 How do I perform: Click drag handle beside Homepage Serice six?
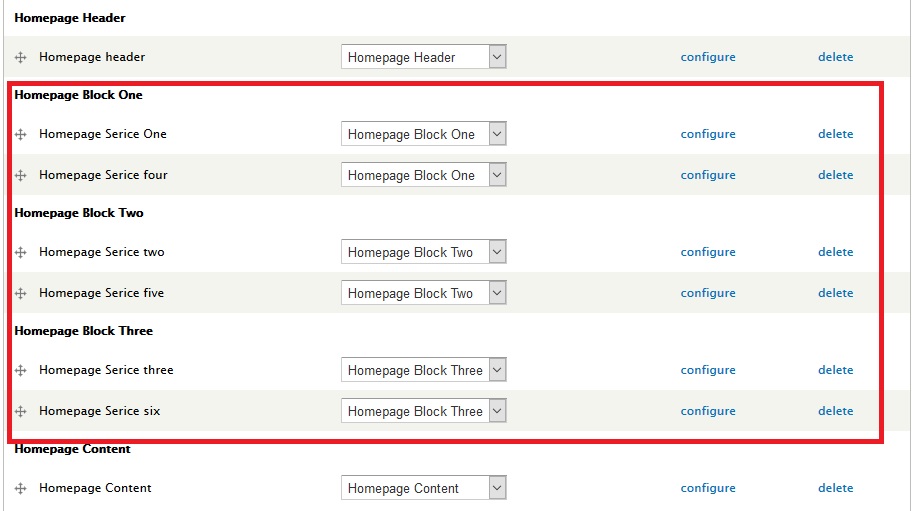[21, 412]
